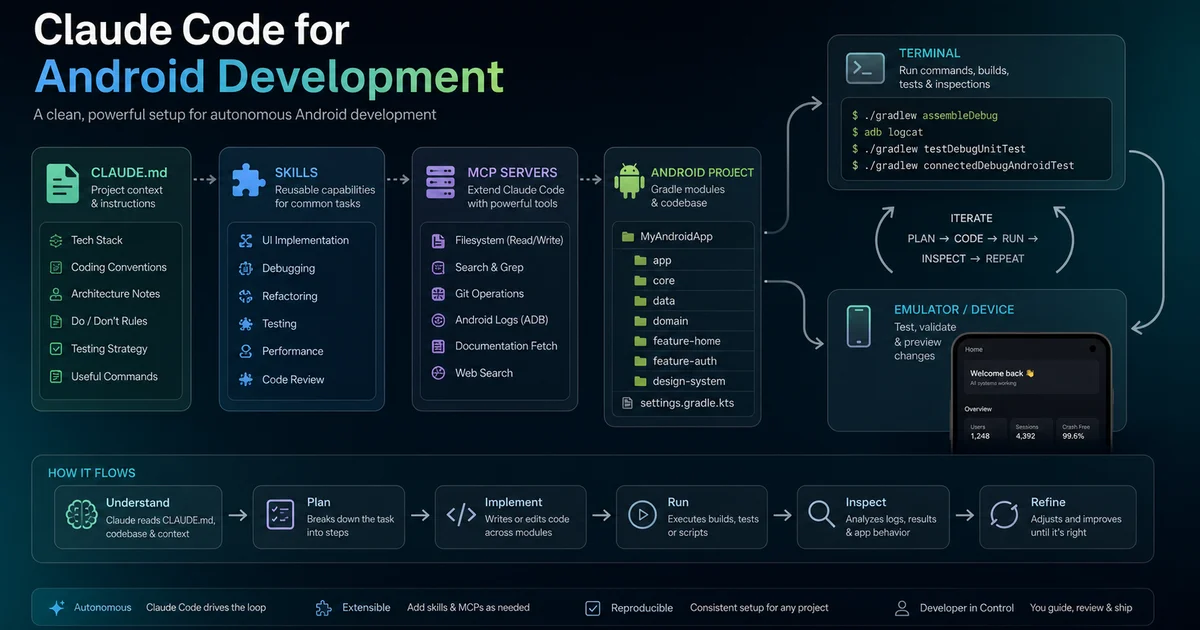Click the Do / Don't Rules icon

[x=55, y=321]
